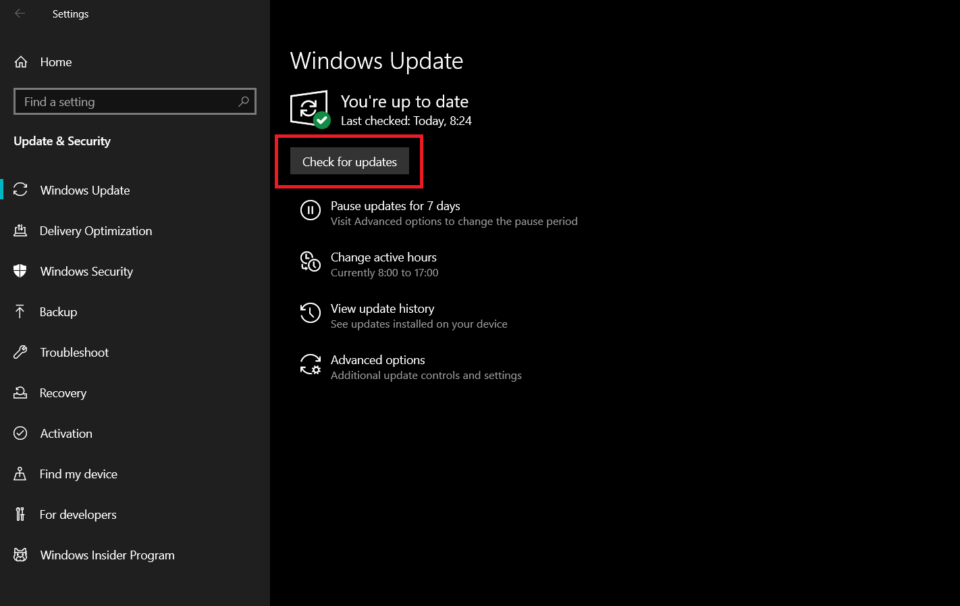Screen dimensions: 960x606
Task: Open the Troubleshoot settings page
Action: point(74,353)
